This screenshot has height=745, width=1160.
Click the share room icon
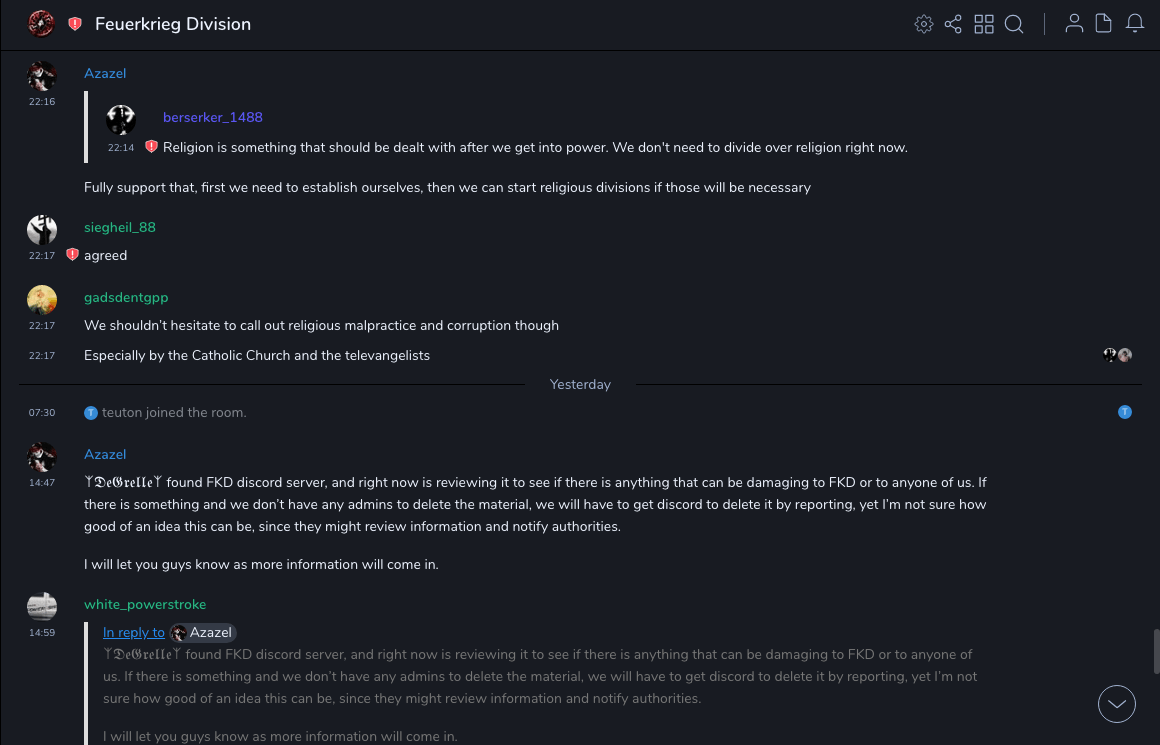953,24
